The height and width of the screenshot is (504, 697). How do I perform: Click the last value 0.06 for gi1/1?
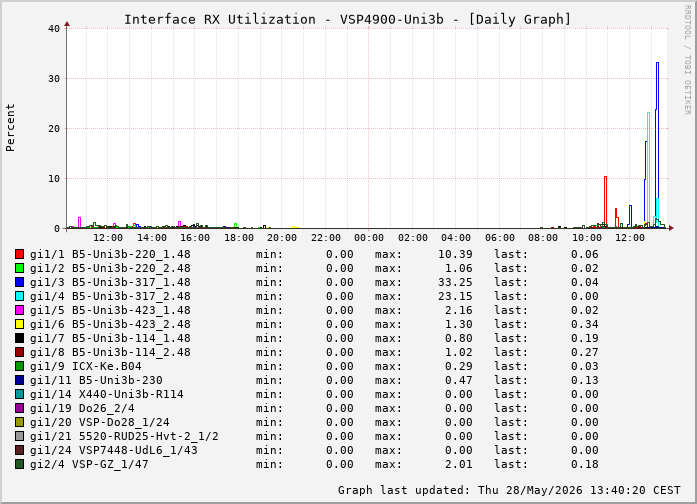(585, 254)
